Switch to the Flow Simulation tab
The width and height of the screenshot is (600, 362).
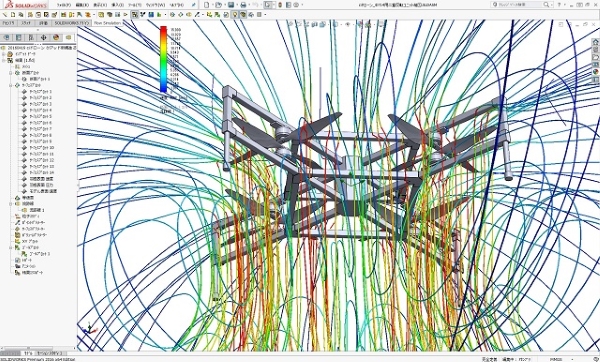click(x=107, y=23)
